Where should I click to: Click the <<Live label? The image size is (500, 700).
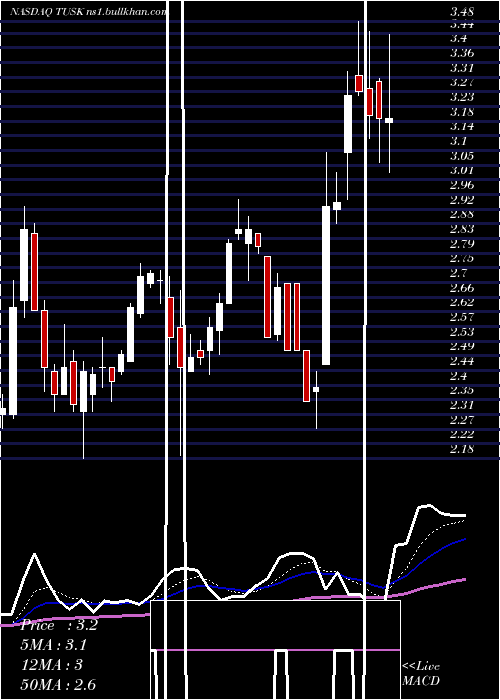coord(421,667)
